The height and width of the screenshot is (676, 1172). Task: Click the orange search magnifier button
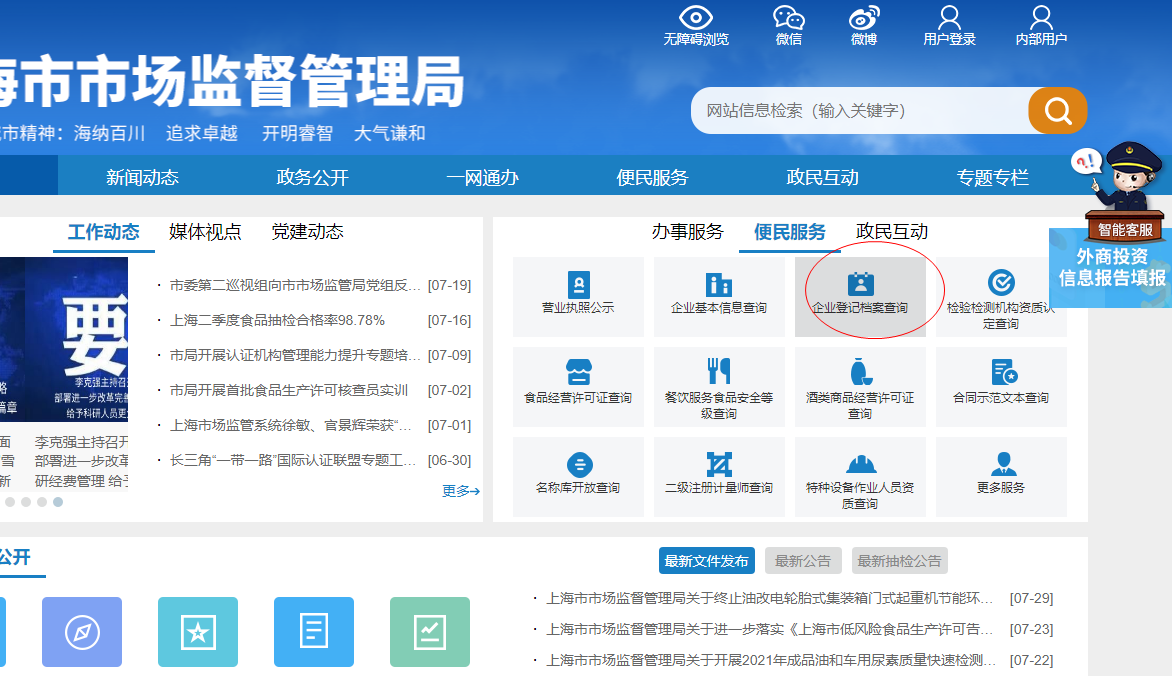pyautogui.click(x=1057, y=111)
